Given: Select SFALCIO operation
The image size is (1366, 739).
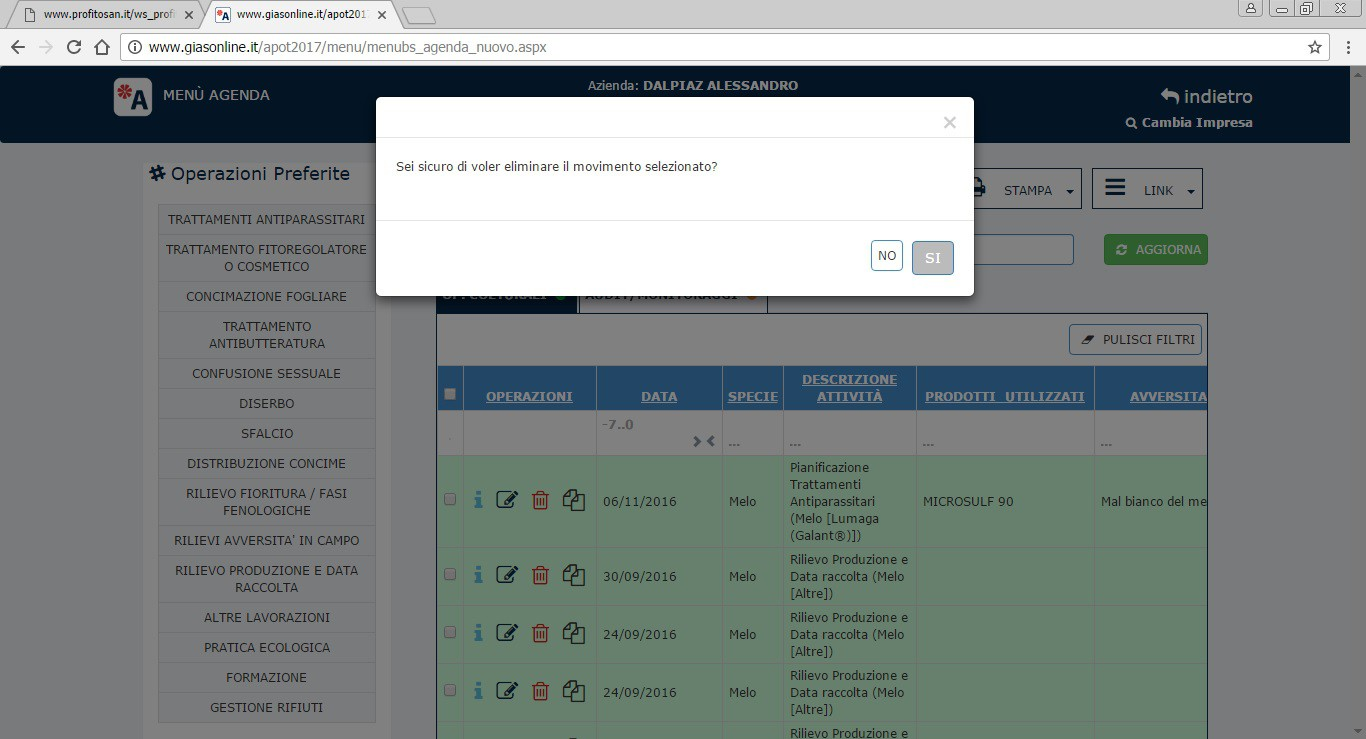Looking at the screenshot, I should coord(266,433).
